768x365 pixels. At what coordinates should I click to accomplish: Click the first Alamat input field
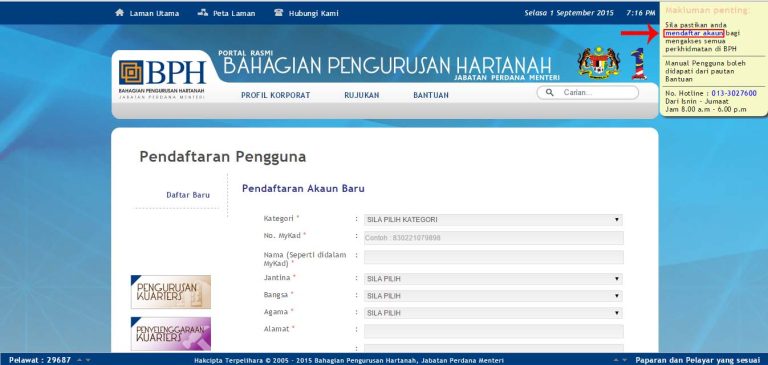coord(494,331)
